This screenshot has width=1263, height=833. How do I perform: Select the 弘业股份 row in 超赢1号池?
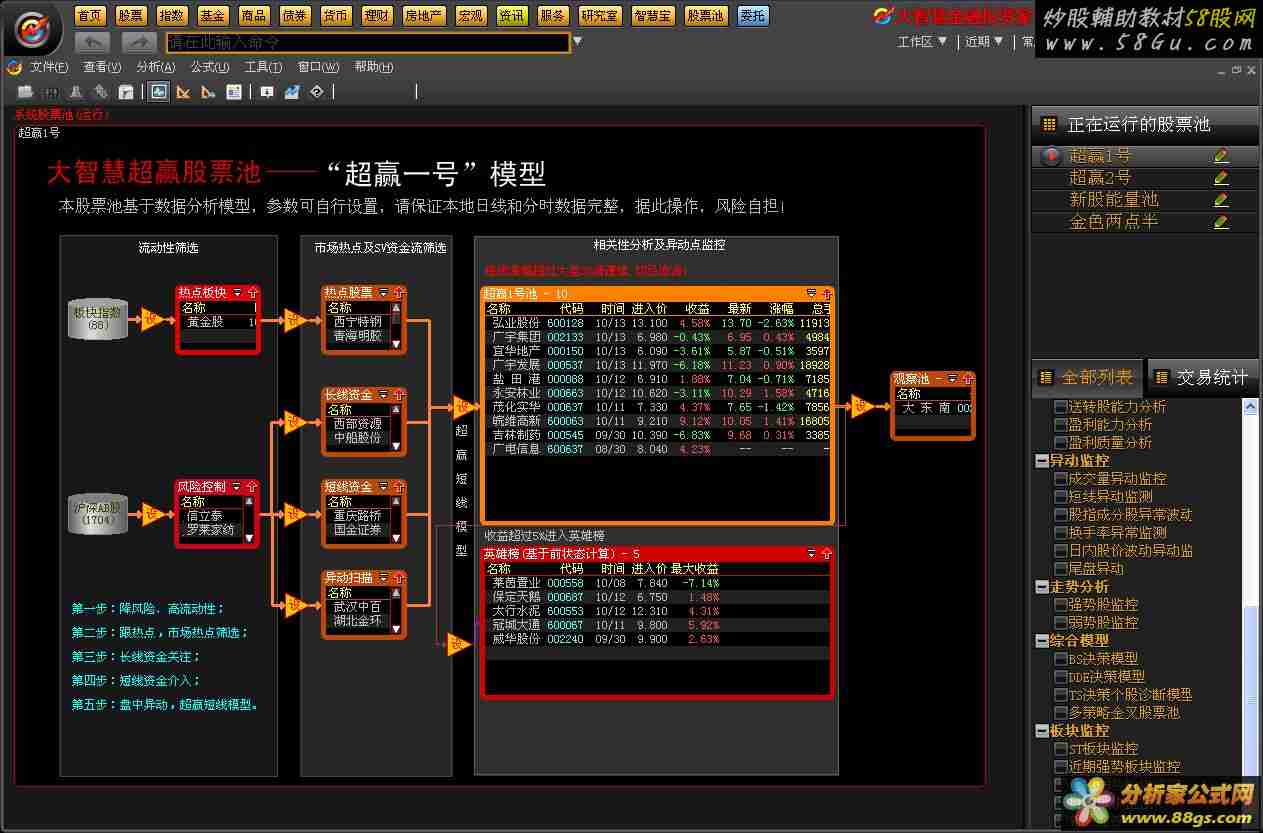coord(657,323)
